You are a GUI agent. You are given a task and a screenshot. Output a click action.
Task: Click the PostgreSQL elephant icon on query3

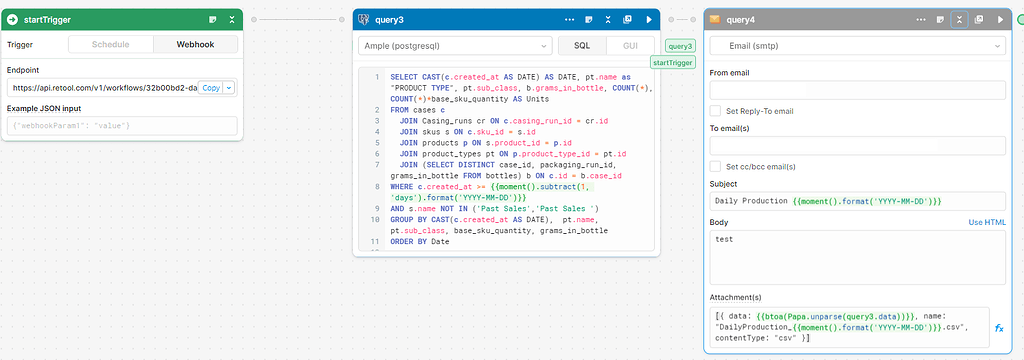coord(364,20)
